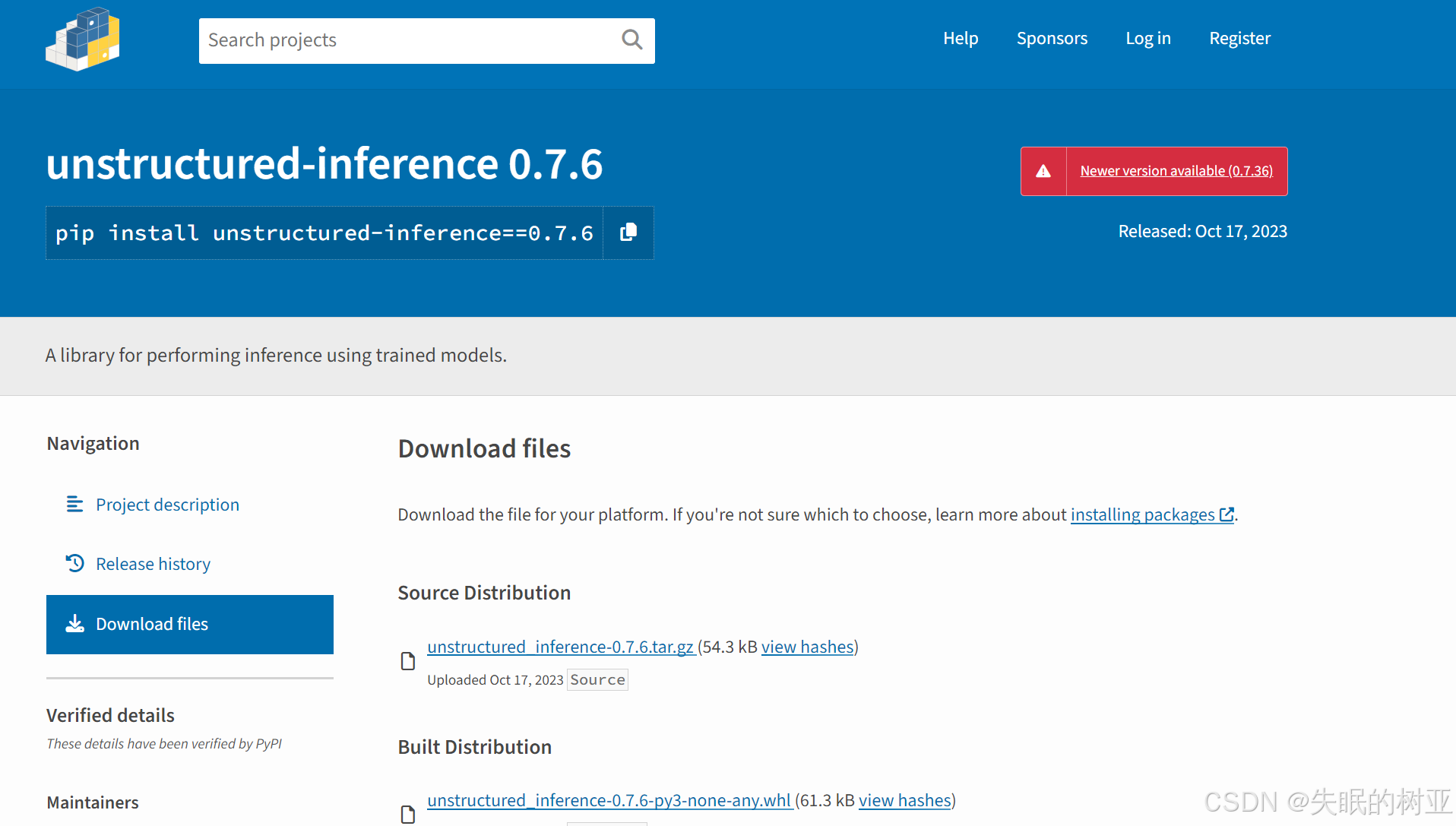Select the Download files tab

point(190,624)
